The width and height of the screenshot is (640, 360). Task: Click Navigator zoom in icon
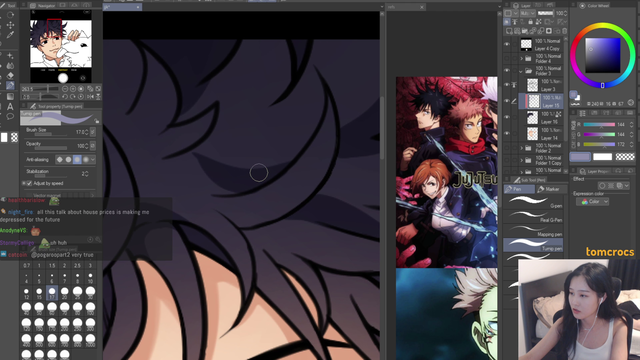73,89
